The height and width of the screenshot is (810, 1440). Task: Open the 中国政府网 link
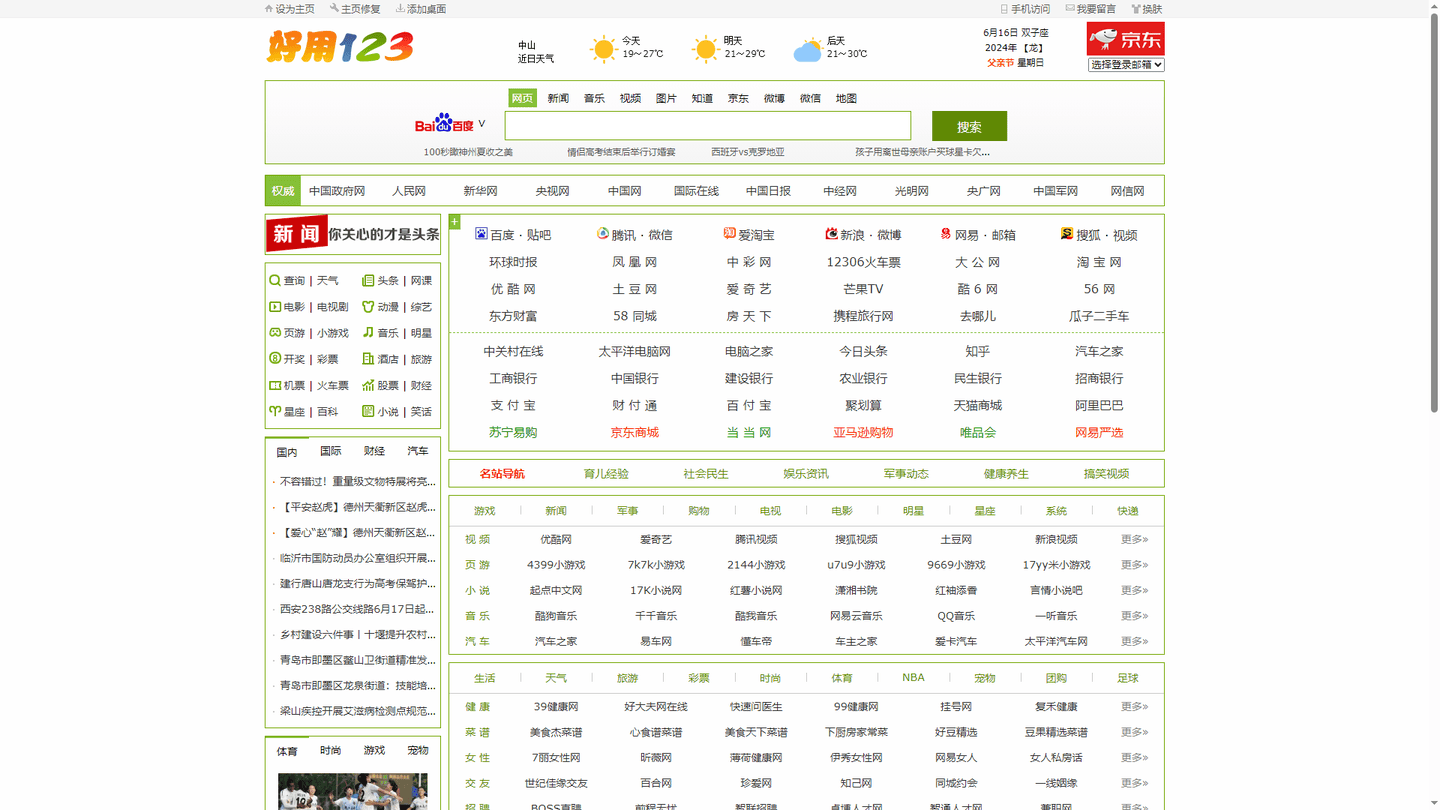(x=337, y=191)
